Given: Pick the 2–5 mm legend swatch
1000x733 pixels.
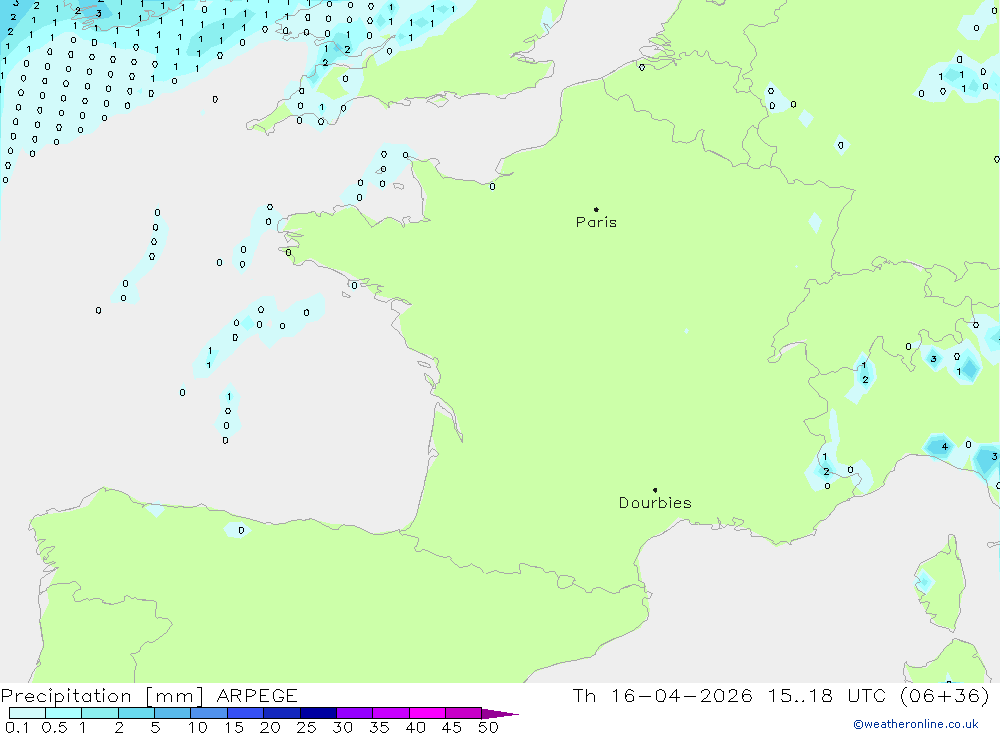Looking at the screenshot, I should click(136, 713).
